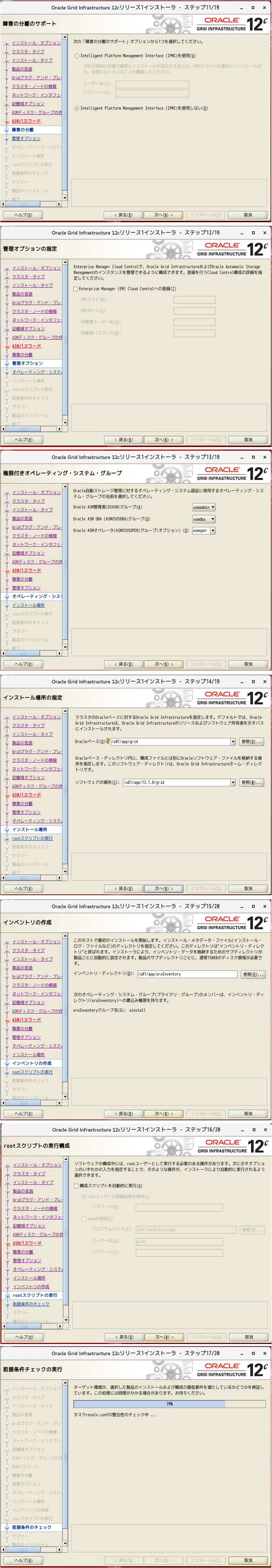Open asmoper OSOPER group dropdown
The width and height of the screenshot is (272, 1568).
pyautogui.click(x=204, y=531)
